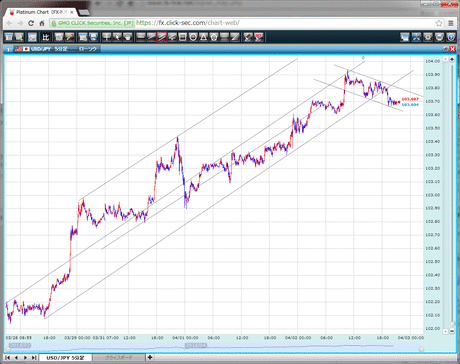Go to the next chart tab arrow
This screenshot has height=364, width=460.
[x=25, y=358]
